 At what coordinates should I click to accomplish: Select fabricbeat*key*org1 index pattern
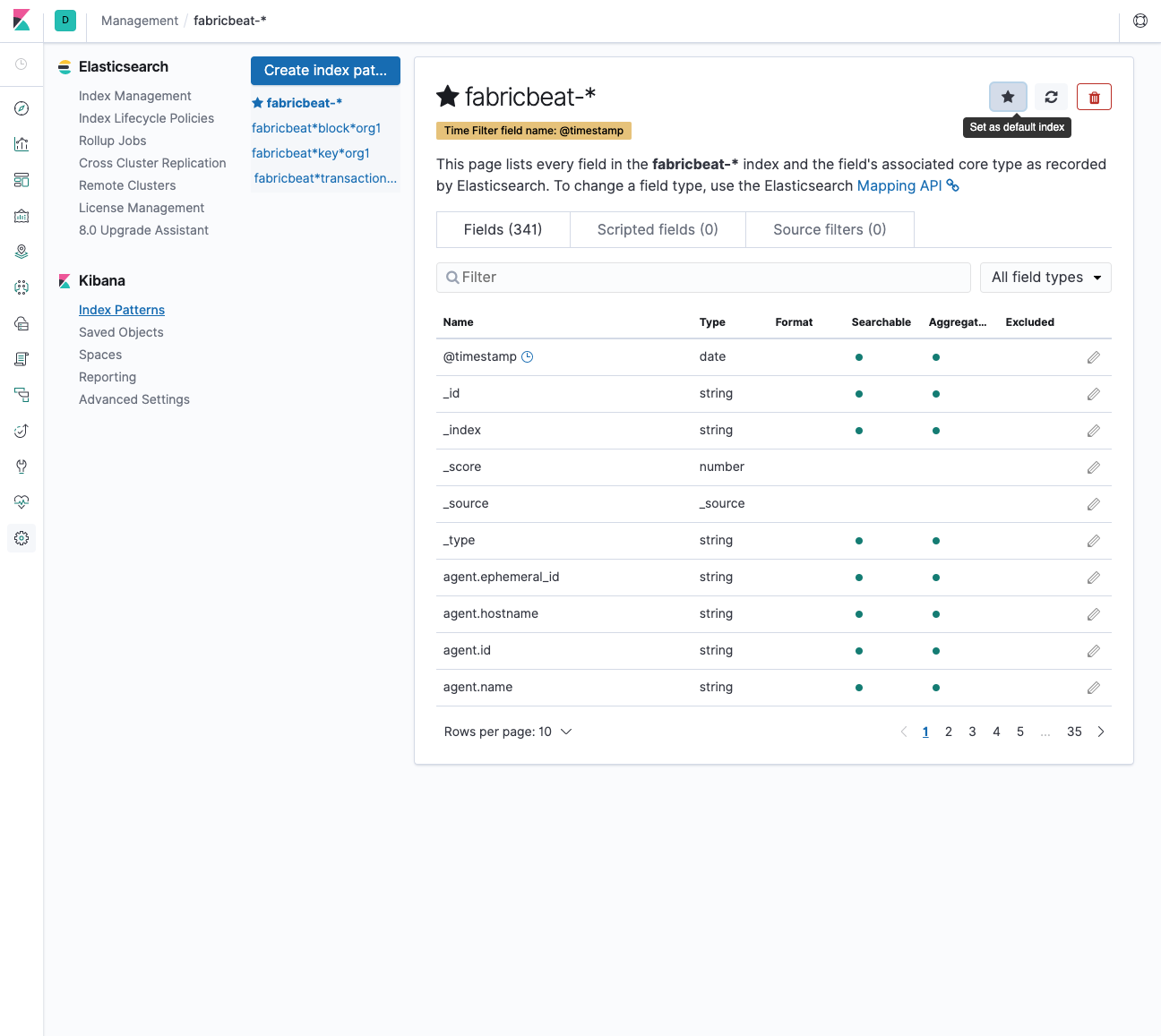click(x=311, y=153)
